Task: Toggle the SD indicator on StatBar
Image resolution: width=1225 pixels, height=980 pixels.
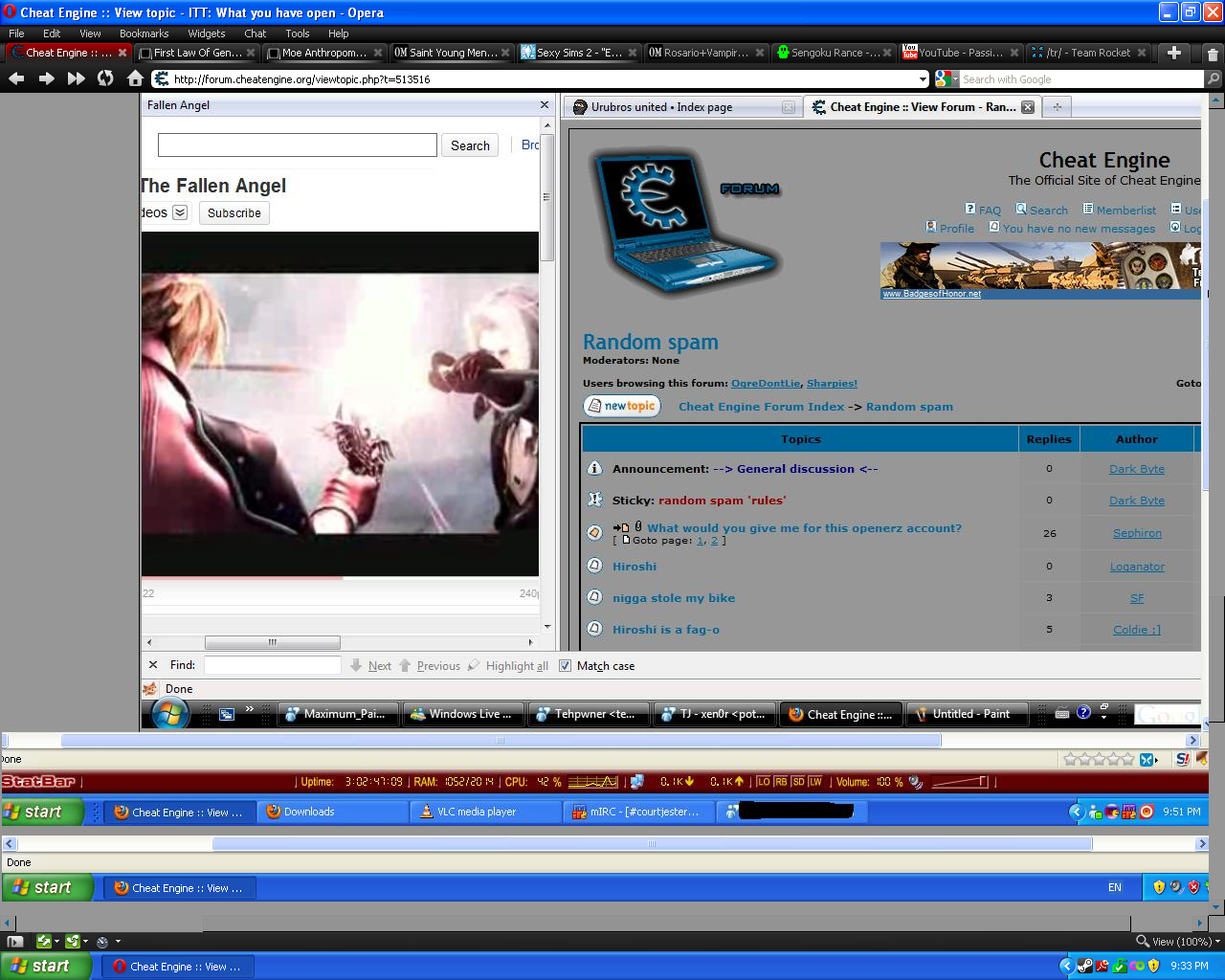Action: [798, 782]
